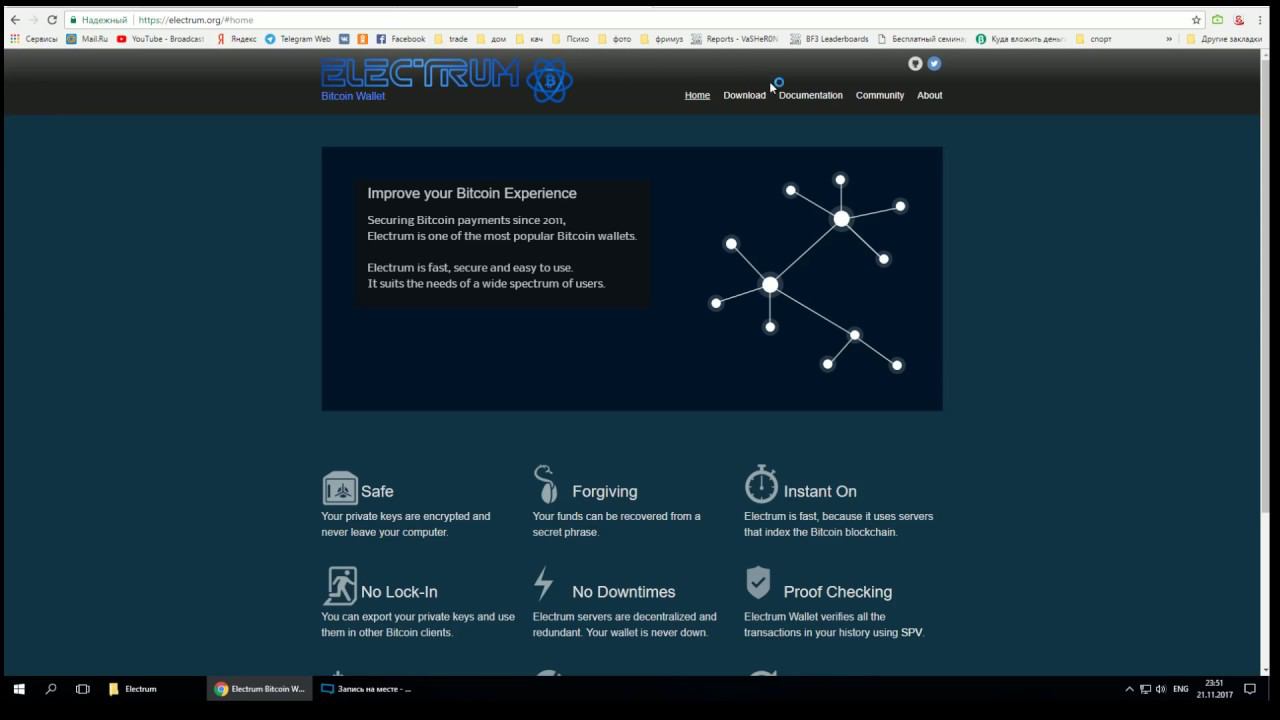Open the Mail.Ru bookmark
1280x720 pixels.
87,39
